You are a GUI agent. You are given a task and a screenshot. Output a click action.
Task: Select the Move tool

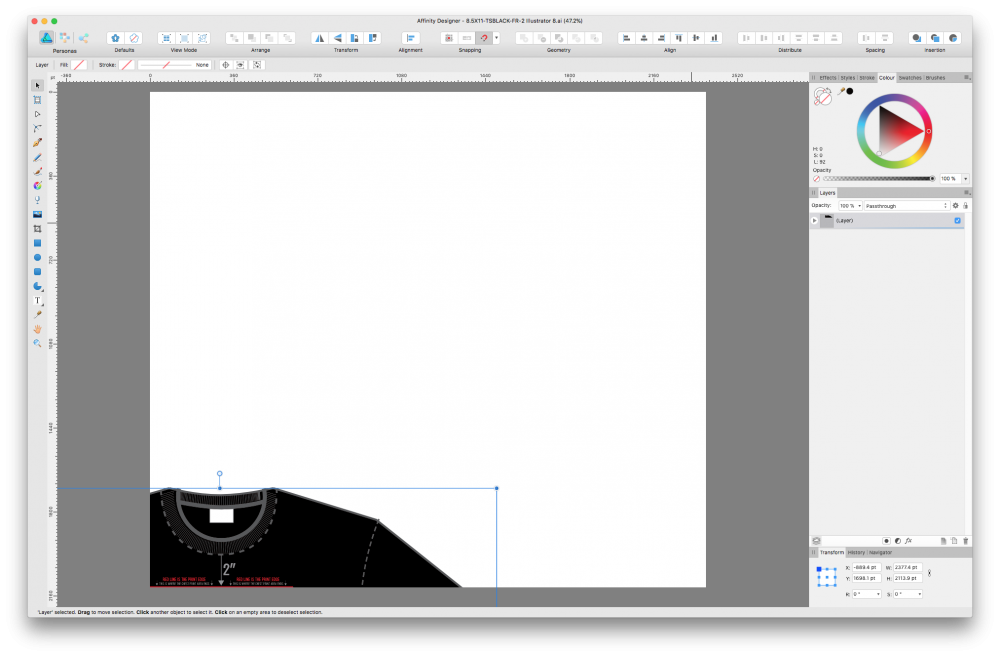37,85
